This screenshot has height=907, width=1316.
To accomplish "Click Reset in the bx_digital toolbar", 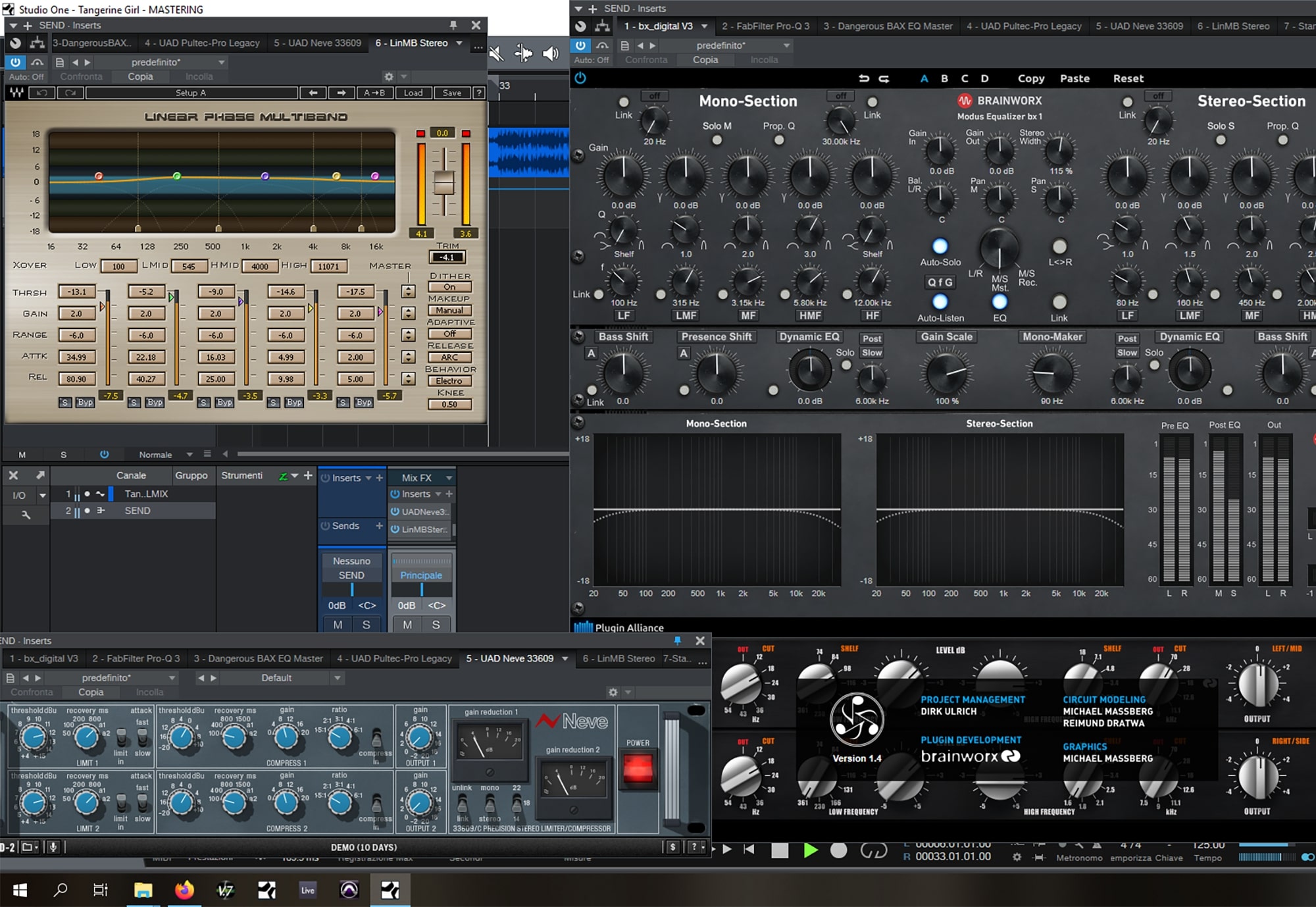I will (x=1128, y=78).
